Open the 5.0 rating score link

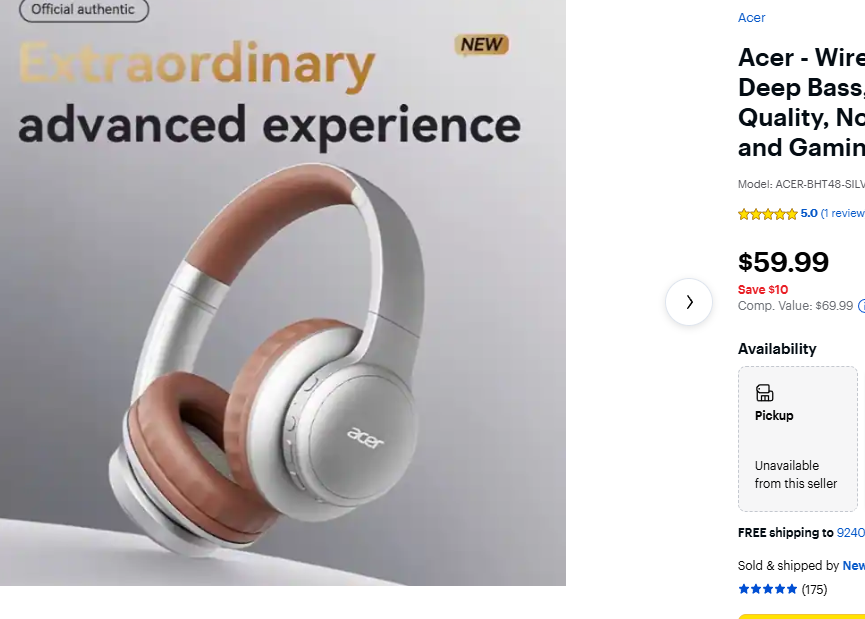[809, 214]
